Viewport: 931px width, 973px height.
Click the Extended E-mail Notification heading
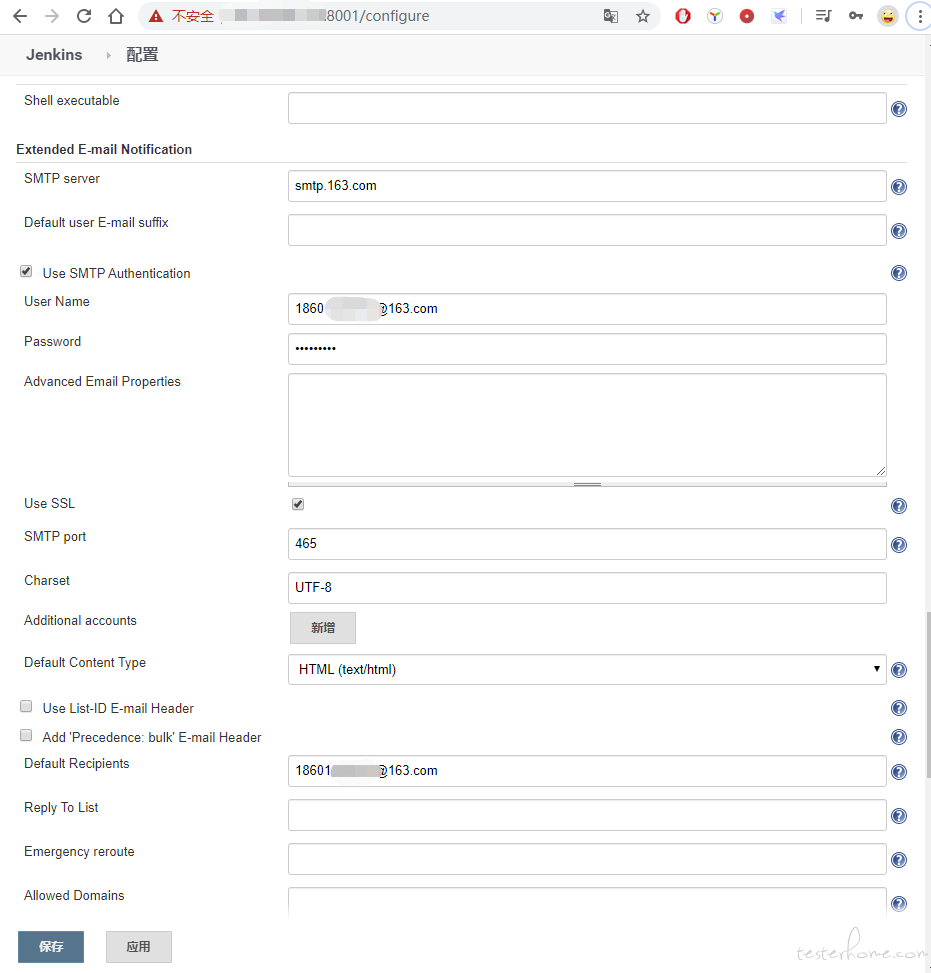pyautogui.click(x=104, y=150)
